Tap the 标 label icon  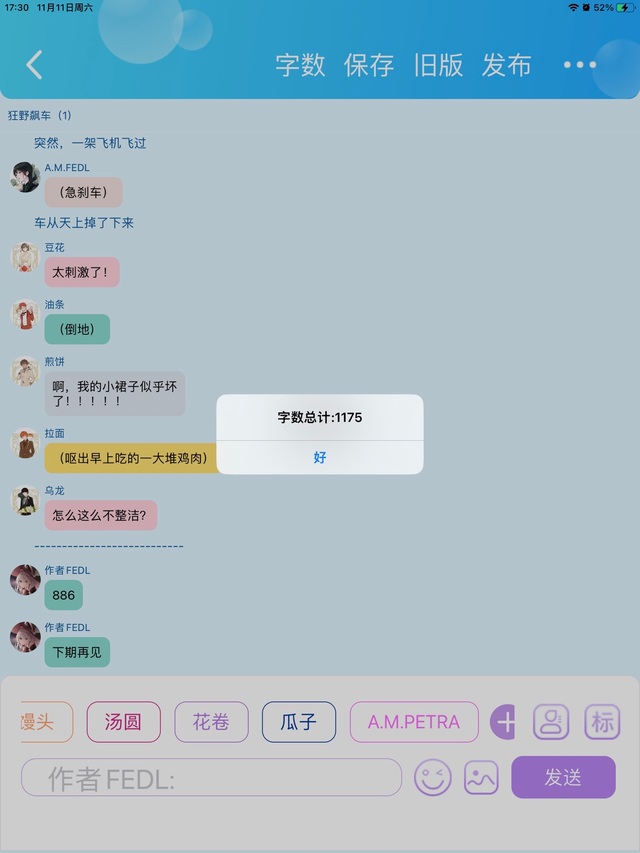[x=602, y=722]
